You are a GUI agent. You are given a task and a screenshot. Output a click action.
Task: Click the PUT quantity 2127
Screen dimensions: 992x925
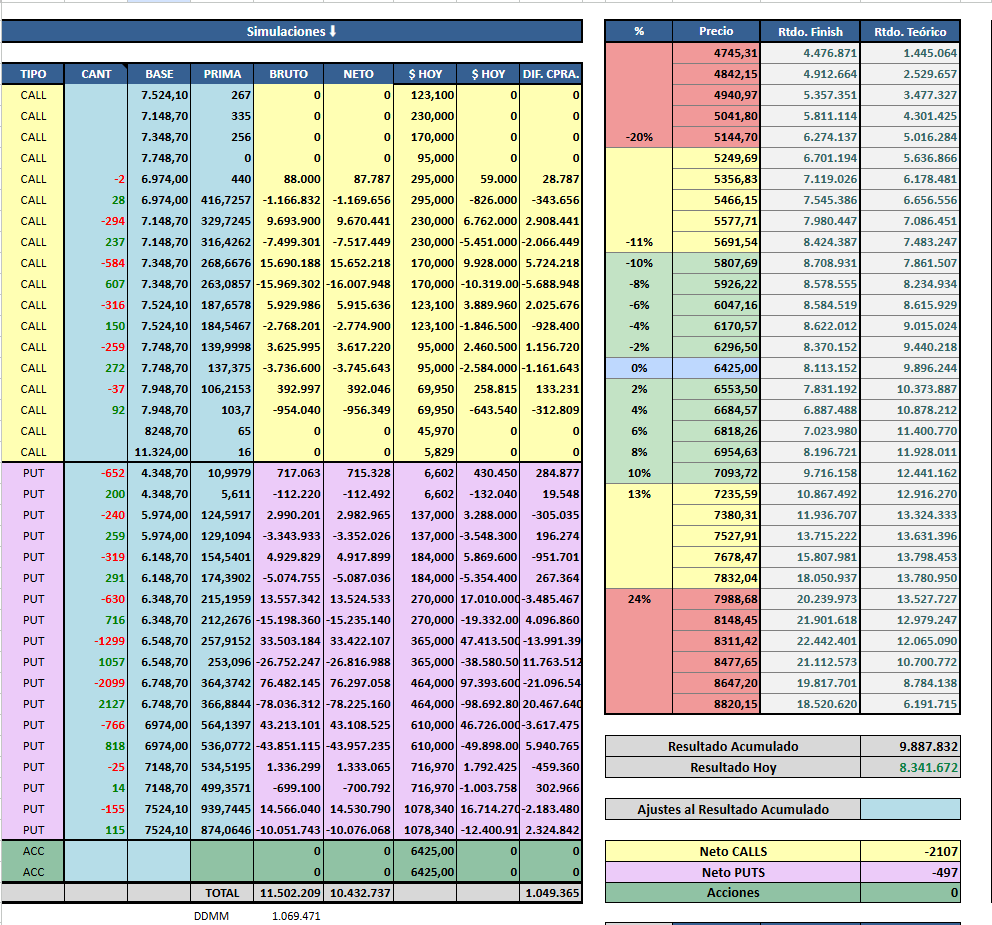(x=96, y=704)
